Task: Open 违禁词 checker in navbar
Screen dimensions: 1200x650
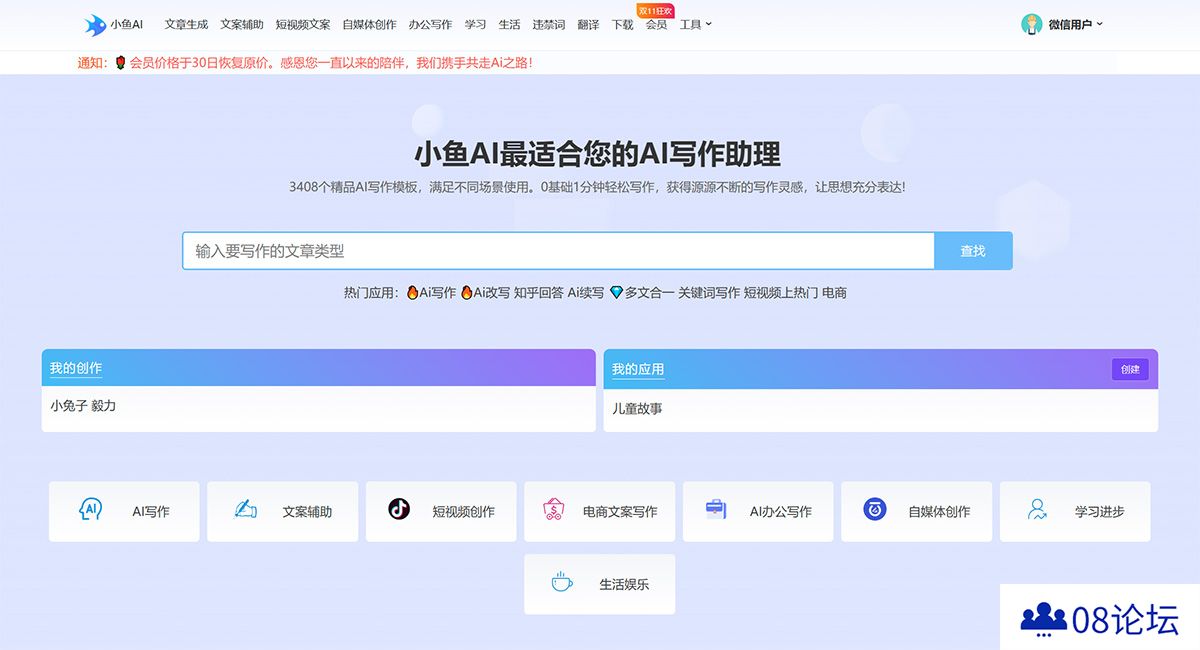Action: pyautogui.click(x=548, y=25)
